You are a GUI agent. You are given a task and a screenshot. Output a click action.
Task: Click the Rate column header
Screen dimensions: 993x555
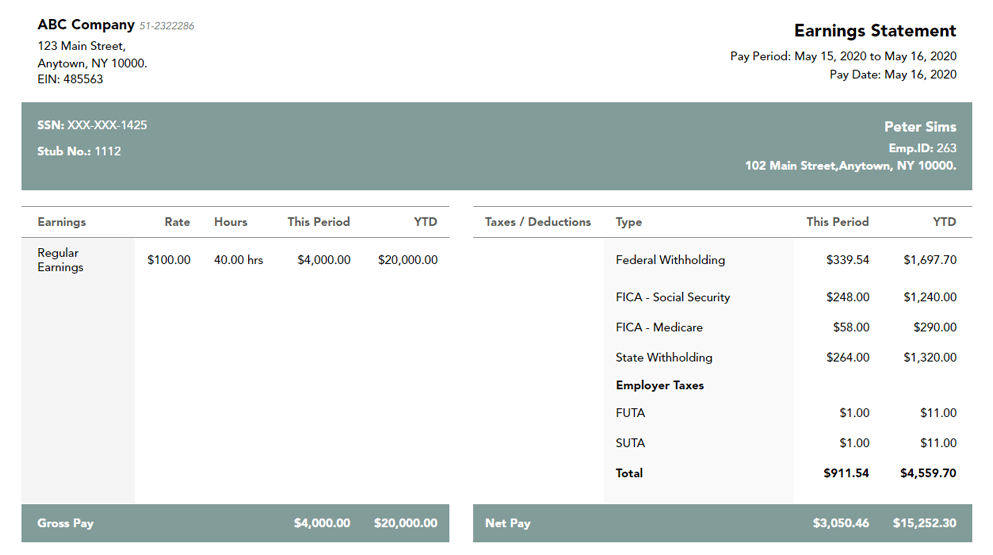tap(177, 222)
